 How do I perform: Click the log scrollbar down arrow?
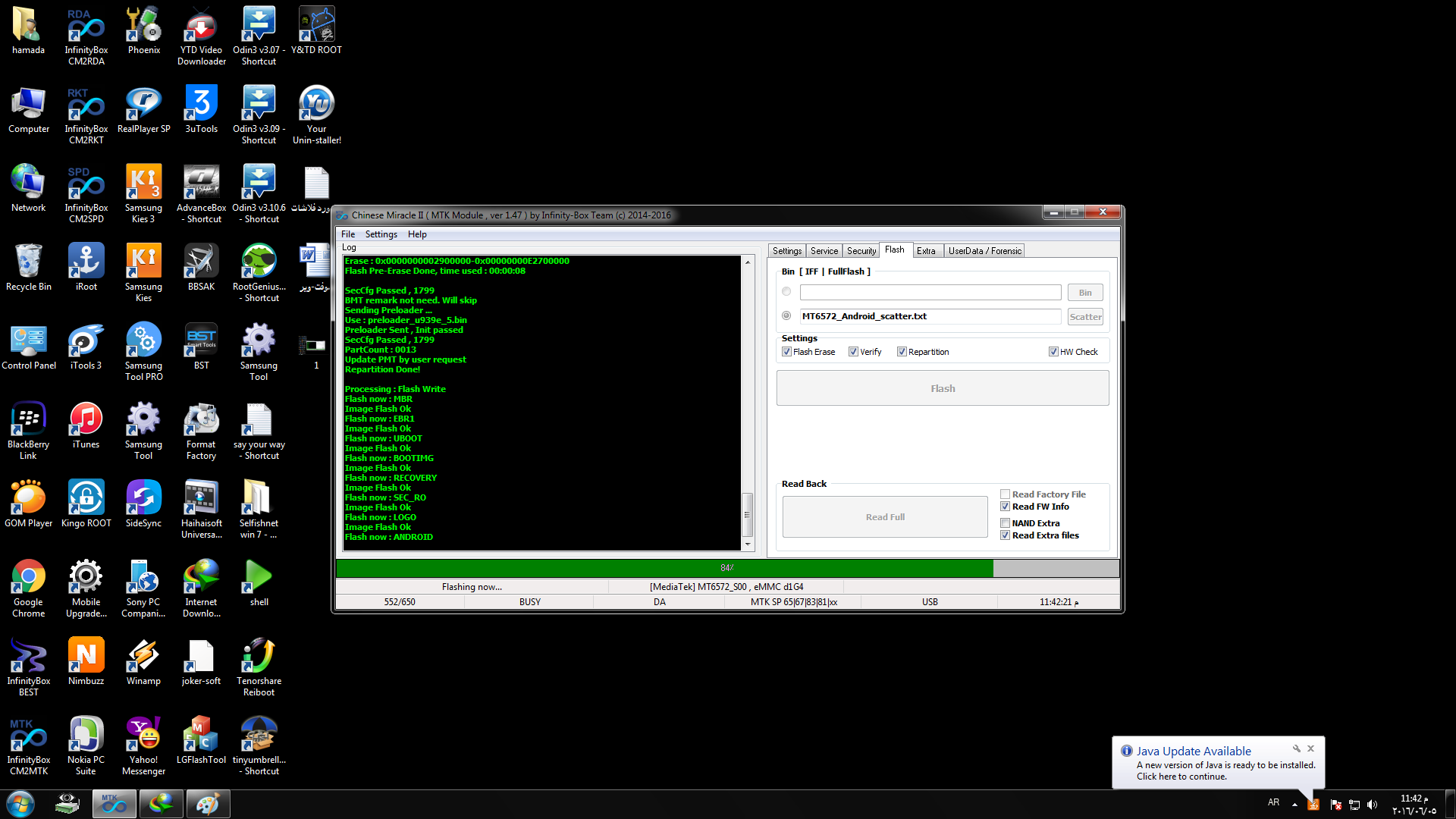point(748,544)
